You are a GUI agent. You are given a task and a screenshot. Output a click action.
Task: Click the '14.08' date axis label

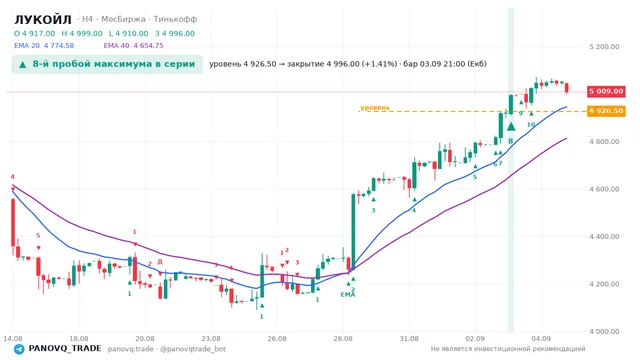[x=13, y=339]
